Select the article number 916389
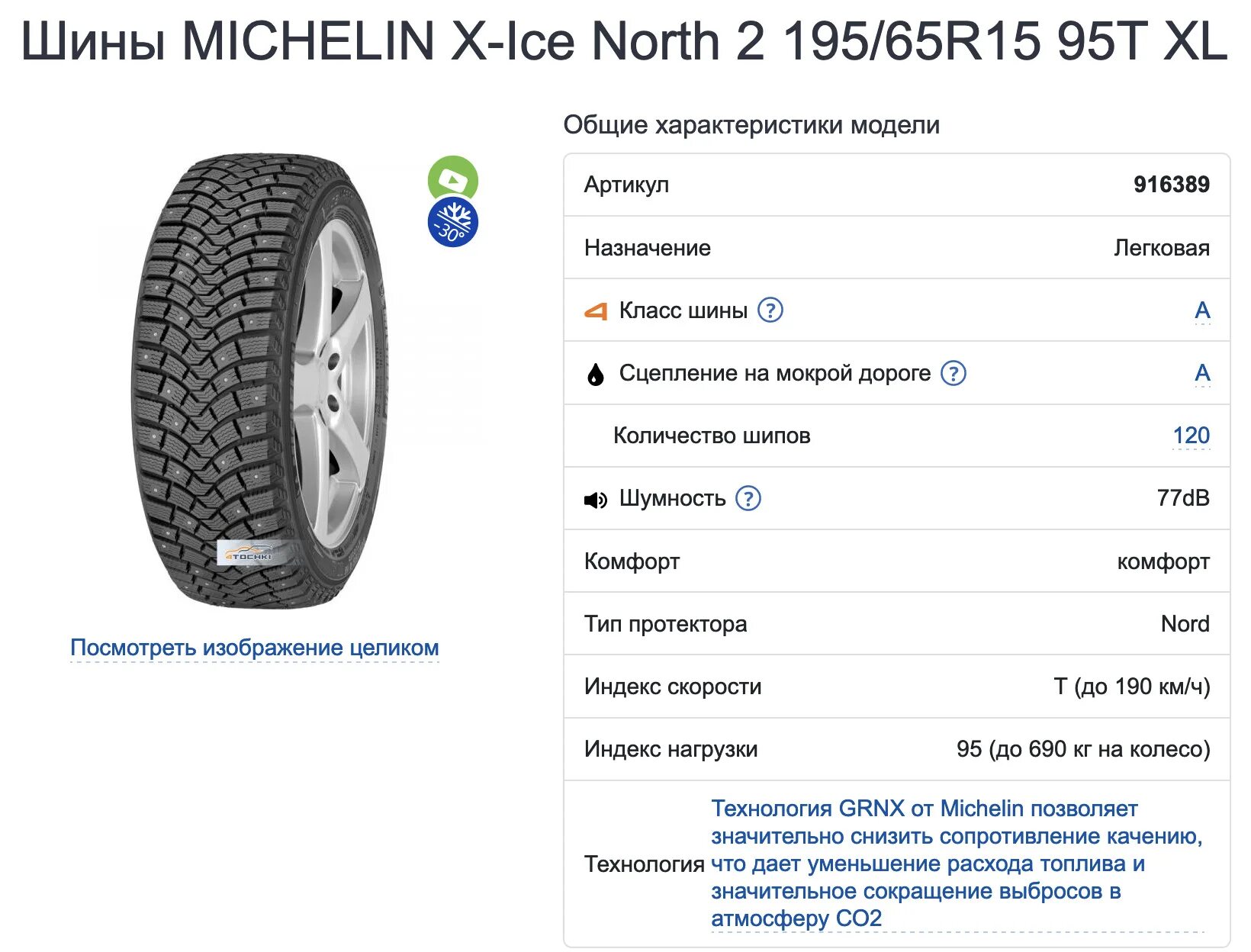Viewport: 1251px width, 952px height. pyautogui.click(x=1171, y=185)
